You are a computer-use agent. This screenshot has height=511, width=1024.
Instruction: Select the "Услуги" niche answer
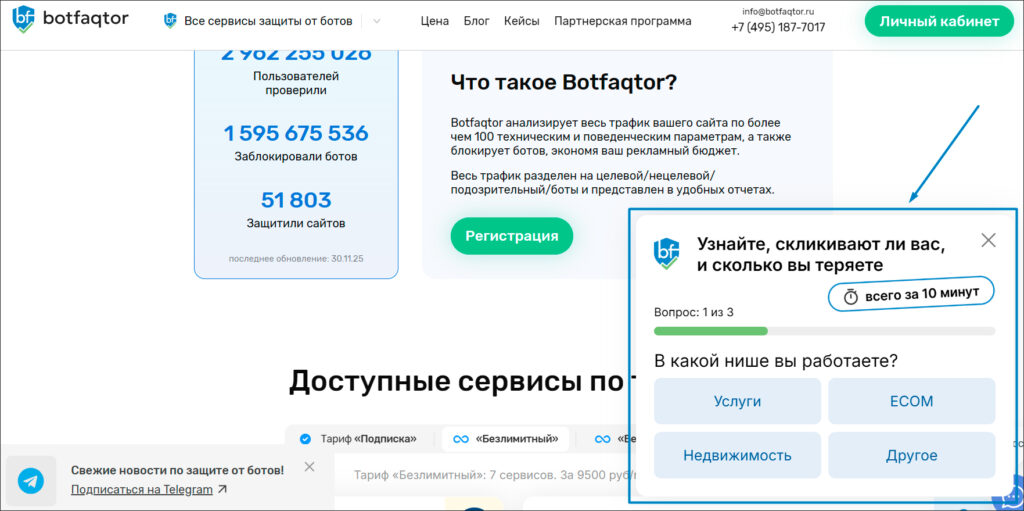[737, 401]
